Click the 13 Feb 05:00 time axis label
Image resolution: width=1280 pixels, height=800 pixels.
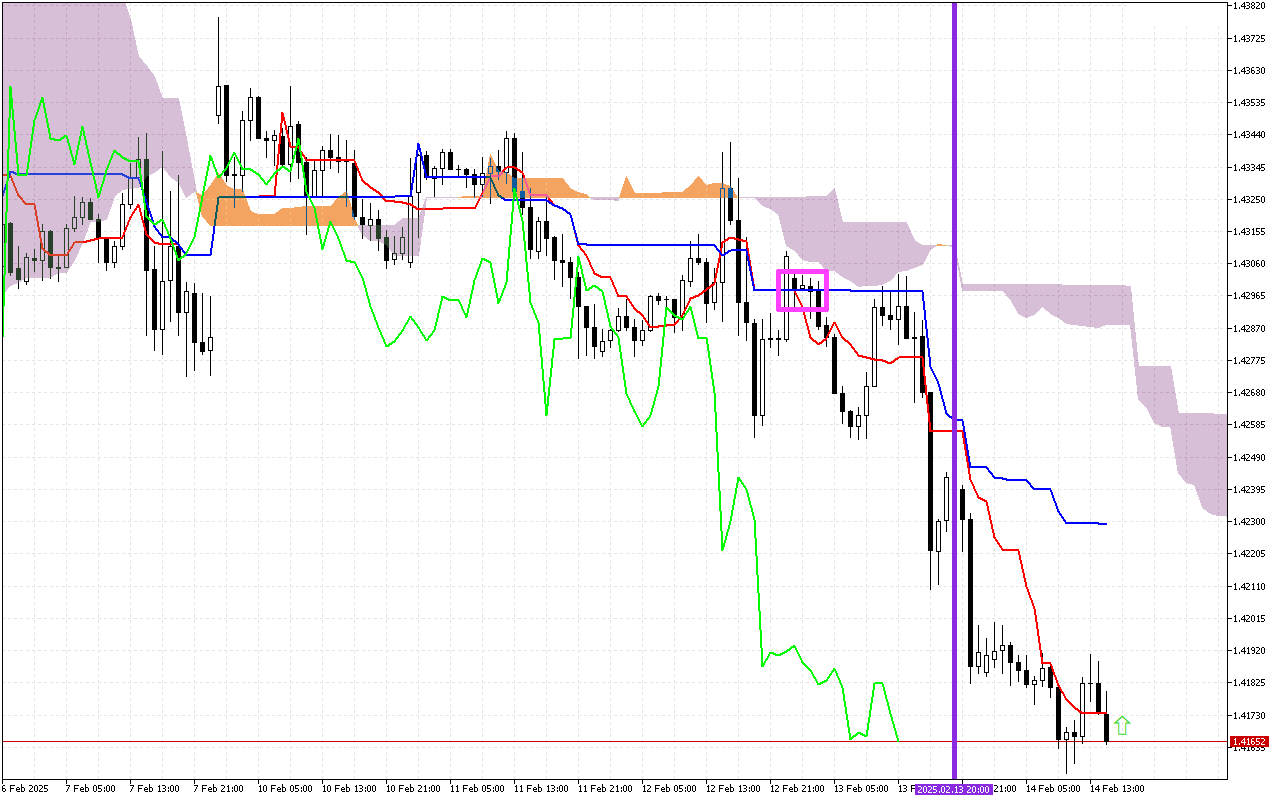[860, 788]
